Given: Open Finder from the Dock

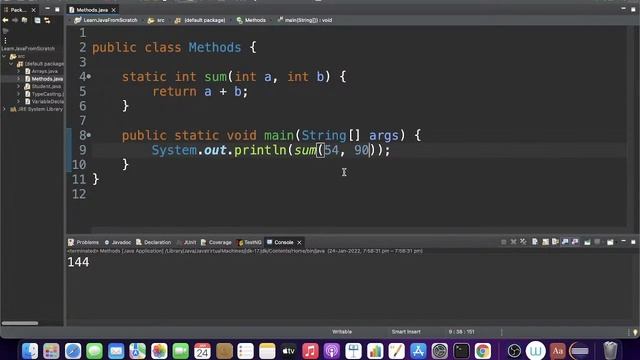Looking at the screenshot, I should (x=30, y=351).
